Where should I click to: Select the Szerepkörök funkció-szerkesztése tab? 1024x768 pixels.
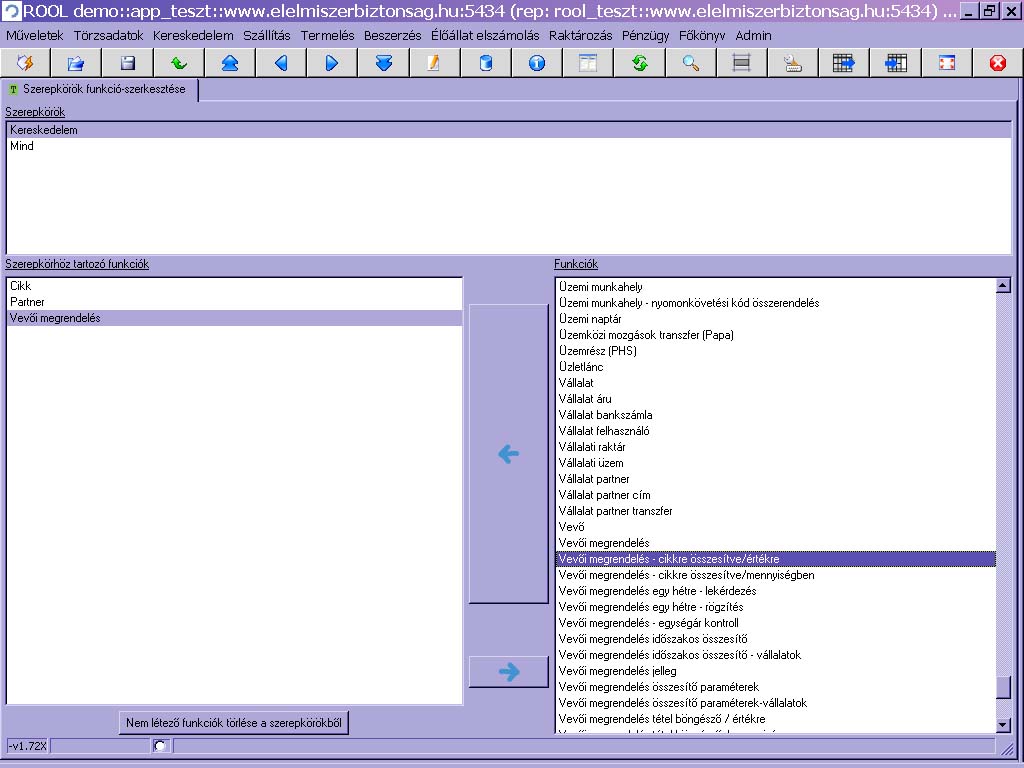(100, 89)
